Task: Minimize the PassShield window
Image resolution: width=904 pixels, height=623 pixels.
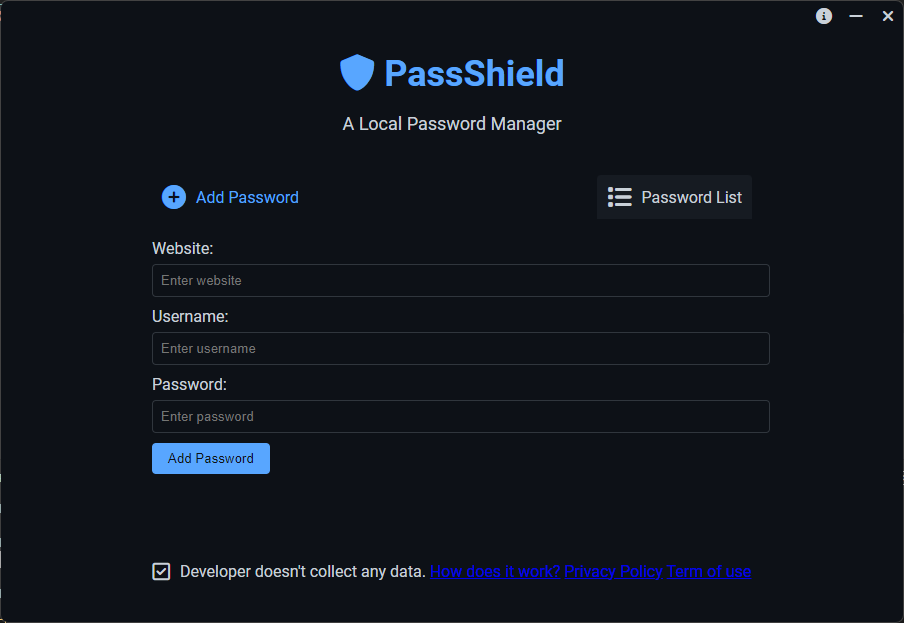Action: [856, 16]
